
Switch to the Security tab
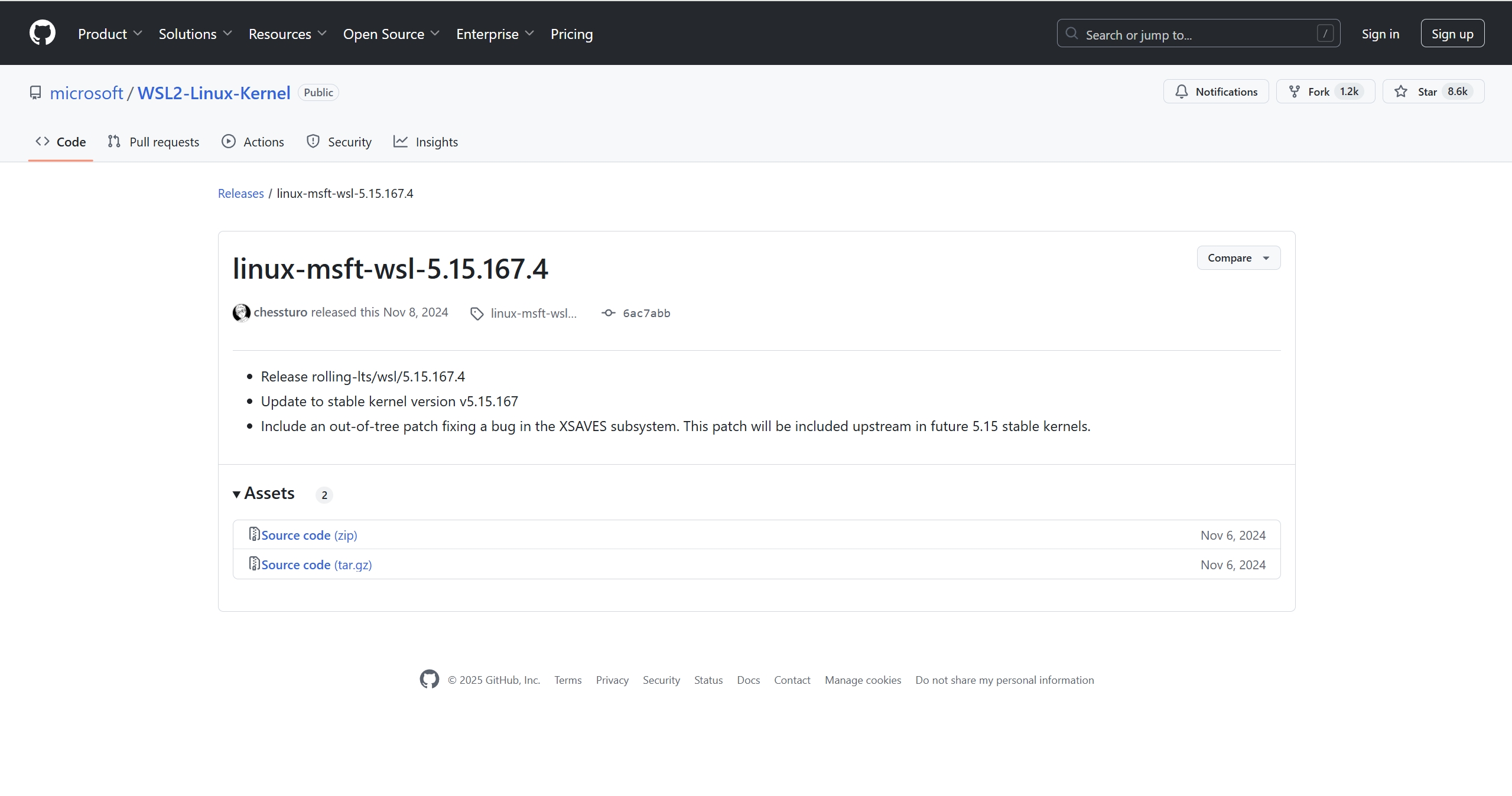[339, 142]
